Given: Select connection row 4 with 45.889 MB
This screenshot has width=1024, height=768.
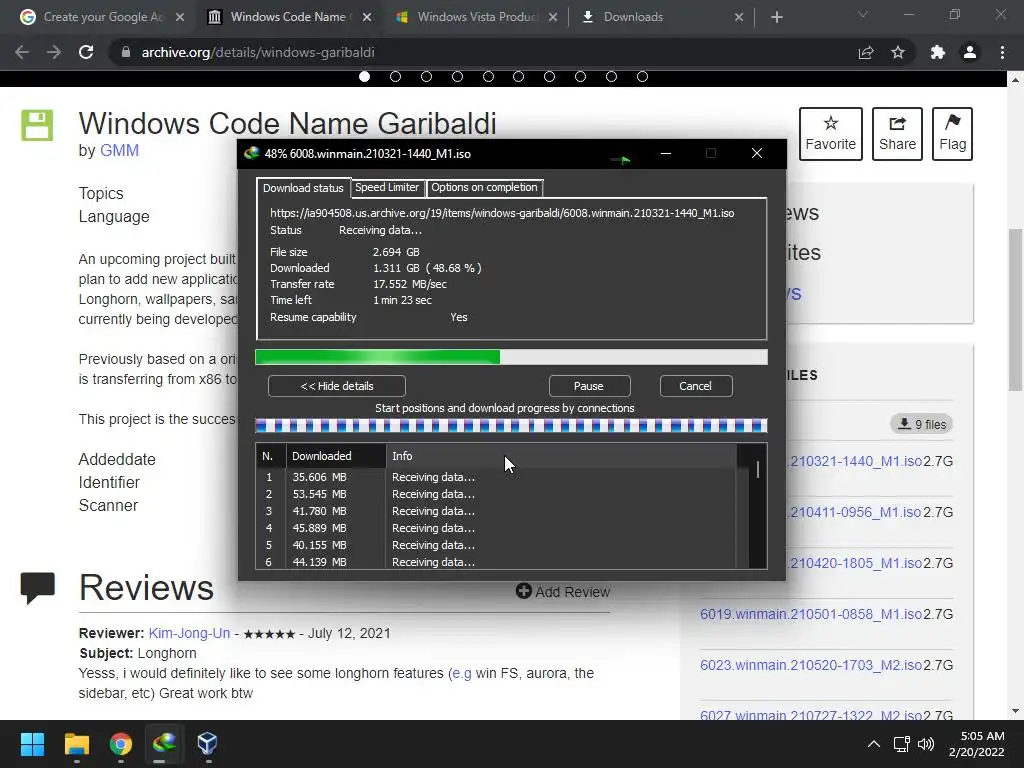Looking at the screenshot, I should click(496, 528).
